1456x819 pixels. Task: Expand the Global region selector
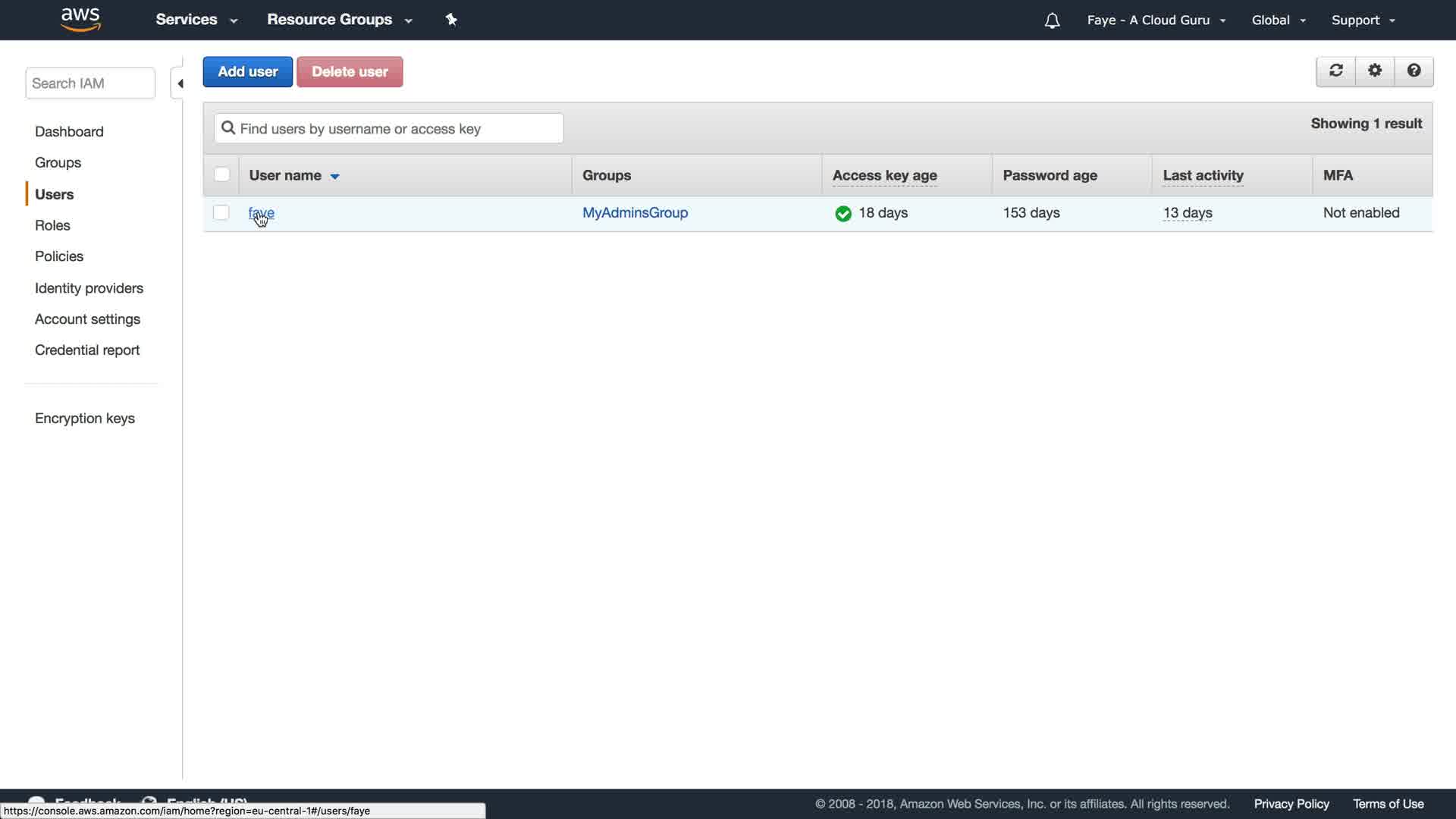[1279, 20]
